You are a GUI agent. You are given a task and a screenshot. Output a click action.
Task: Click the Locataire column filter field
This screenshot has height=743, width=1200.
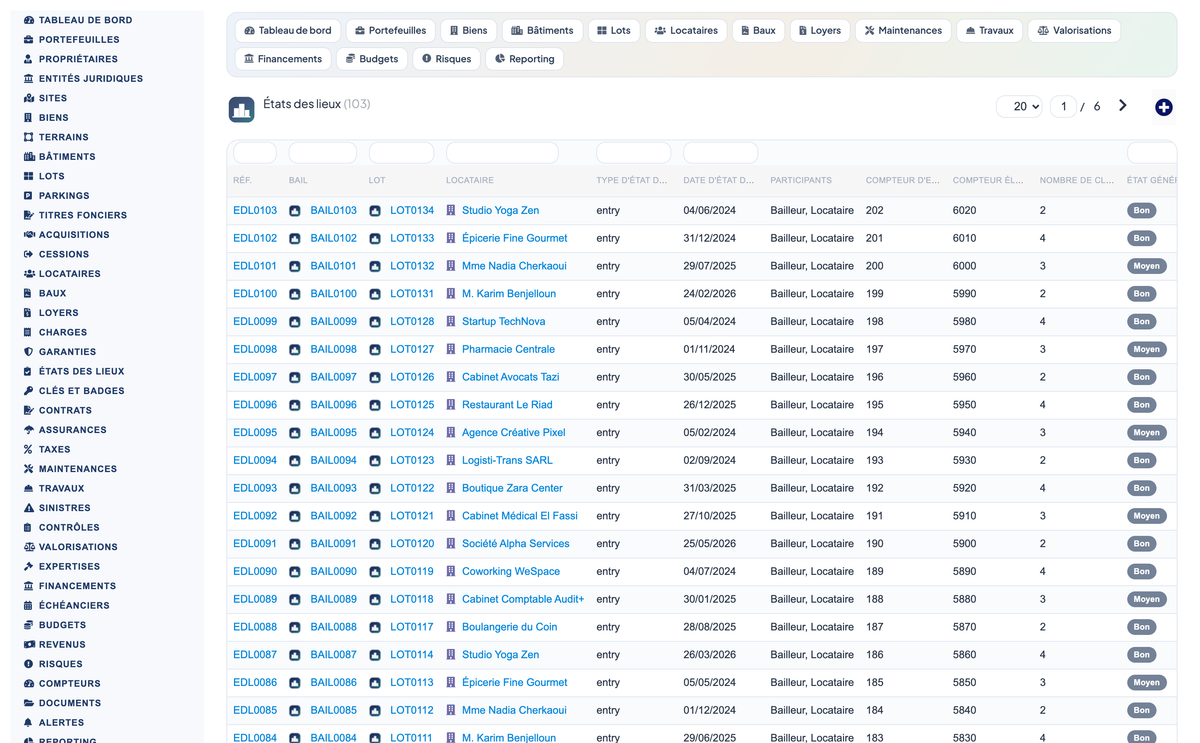(502, 153)
